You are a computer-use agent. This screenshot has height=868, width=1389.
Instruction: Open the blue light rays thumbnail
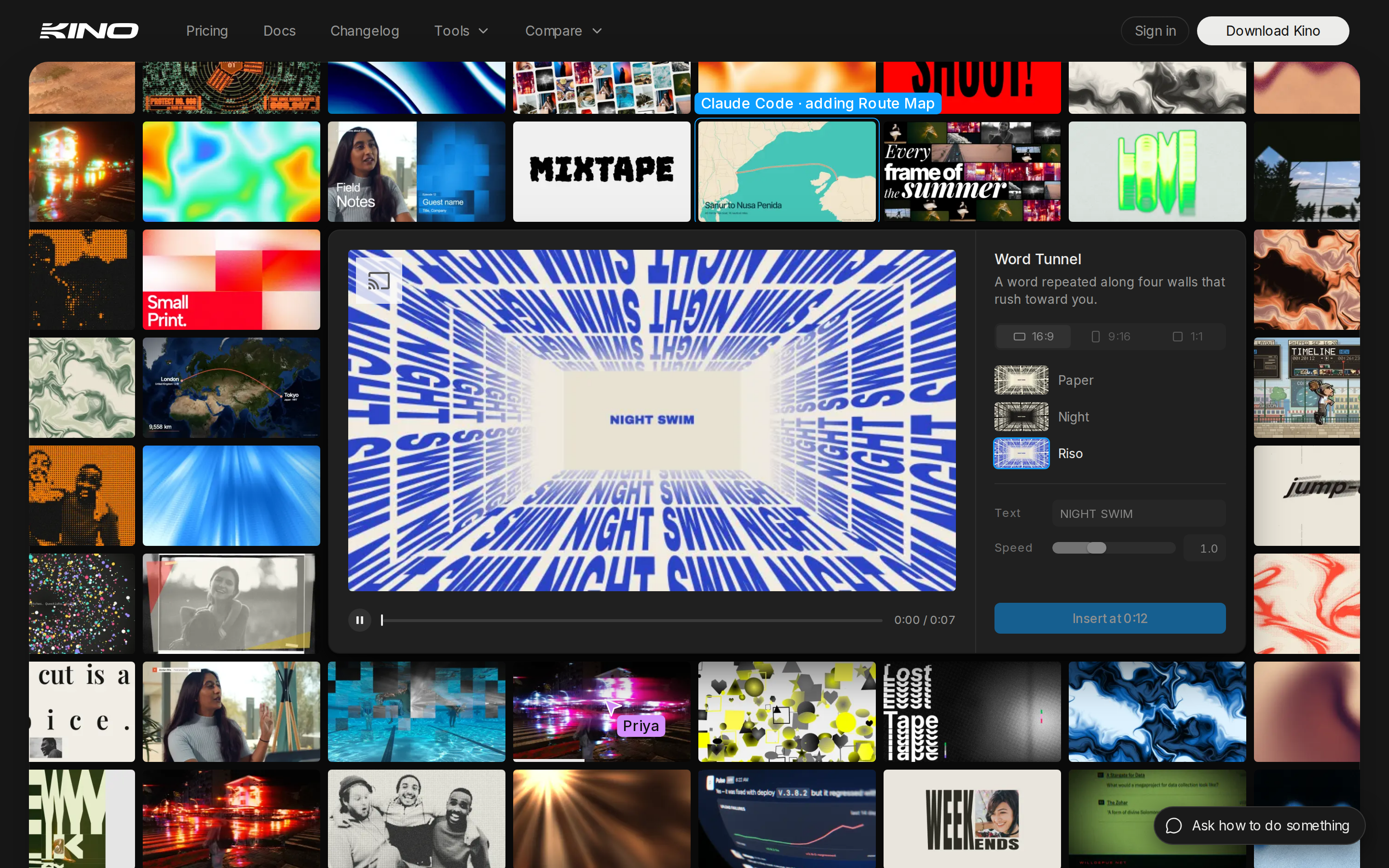click(x=231, y=495)
